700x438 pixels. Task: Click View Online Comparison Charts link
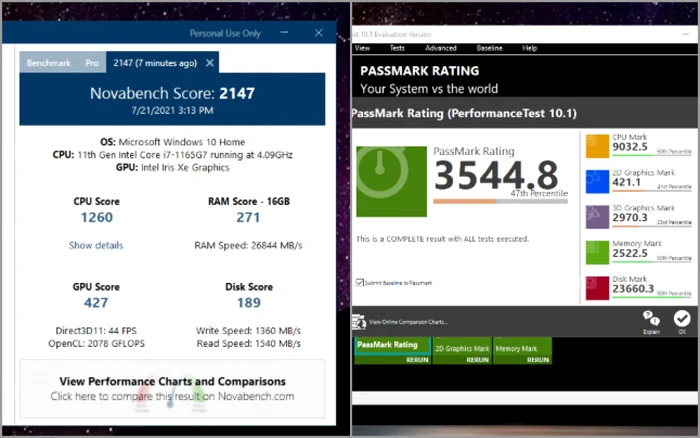408,322
